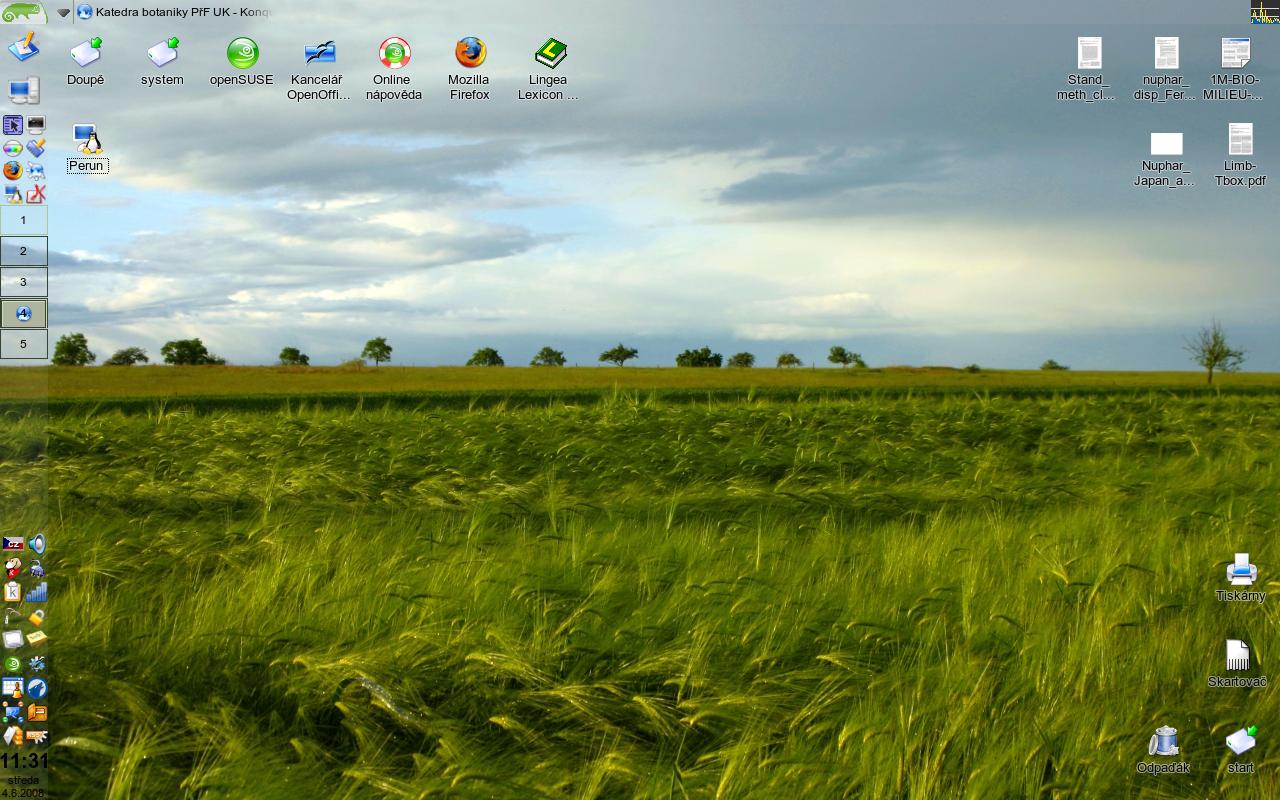This screenshot has height=800, width=1280.
Task: Open the Tiskárny printers icon
Action: (x=1241, y=570)
